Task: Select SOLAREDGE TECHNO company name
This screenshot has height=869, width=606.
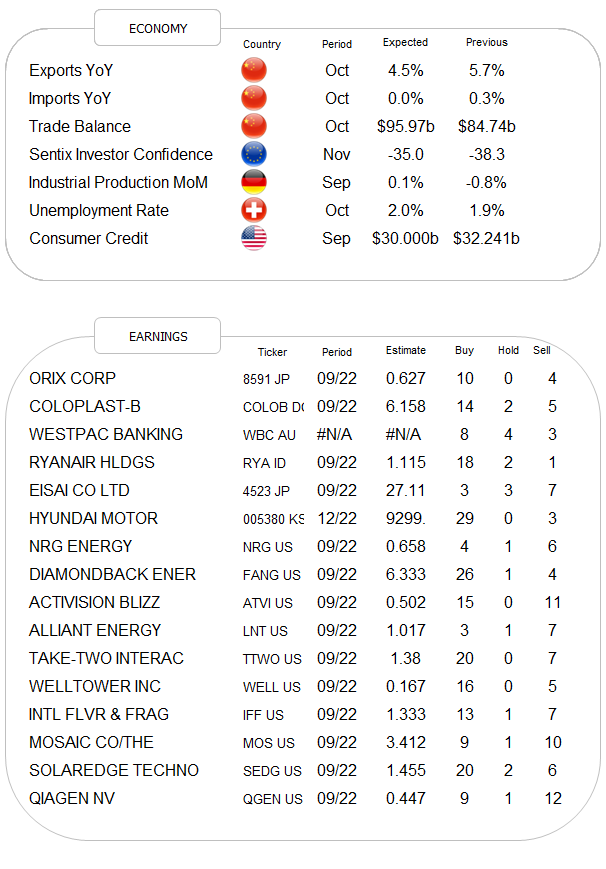Action: pos(114,770)
